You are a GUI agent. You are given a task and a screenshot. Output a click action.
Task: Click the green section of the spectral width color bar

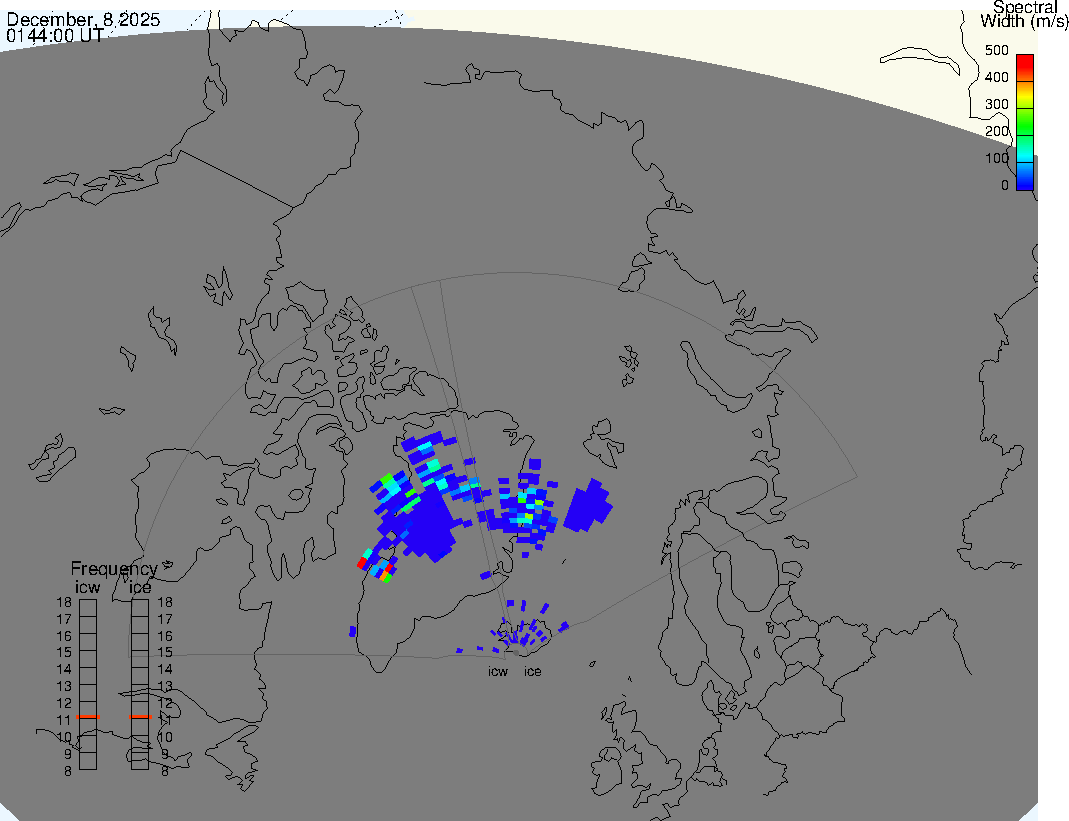click(x=1025, y=121)
